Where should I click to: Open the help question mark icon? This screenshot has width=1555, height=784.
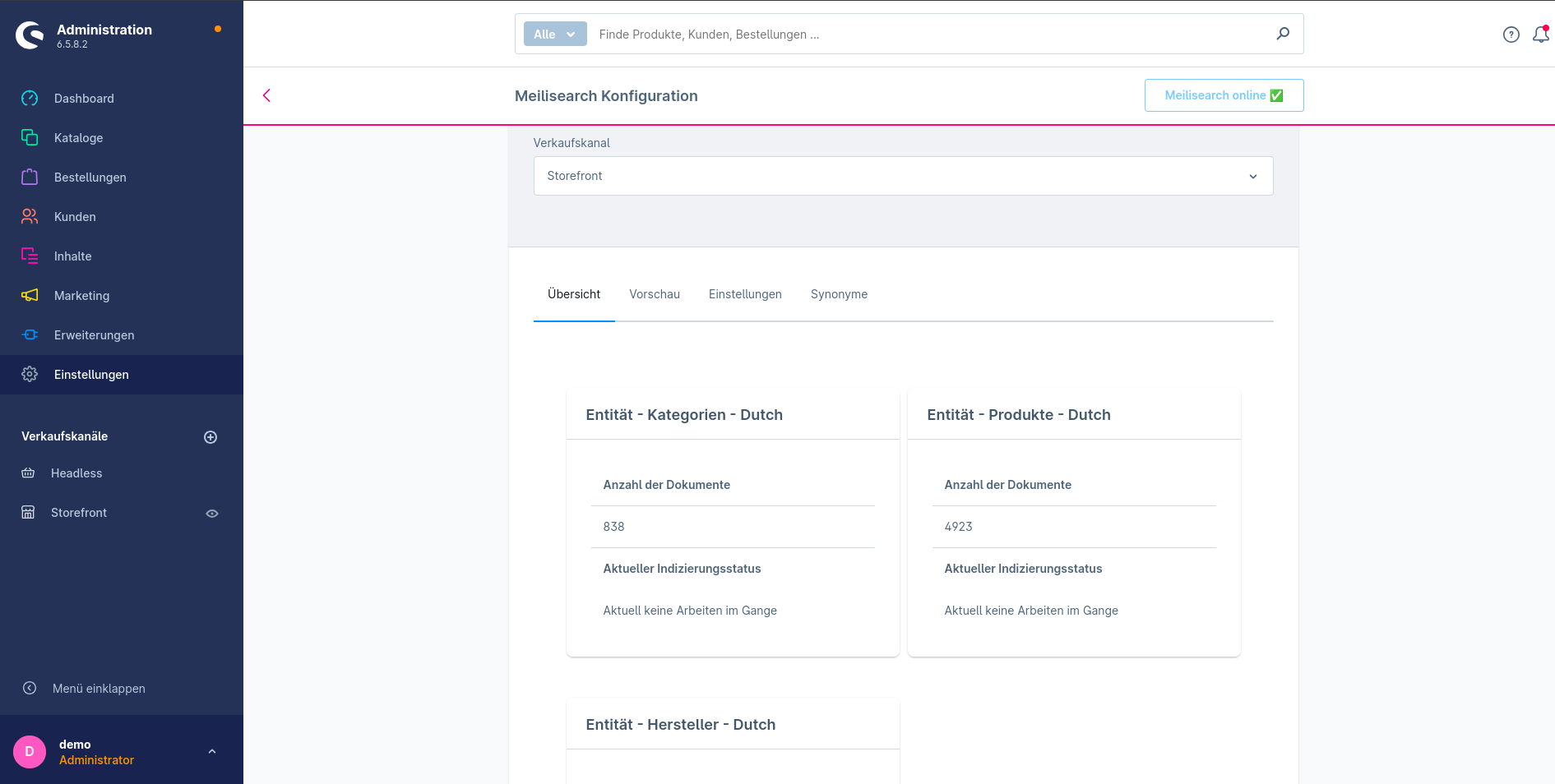point(1511,35)
